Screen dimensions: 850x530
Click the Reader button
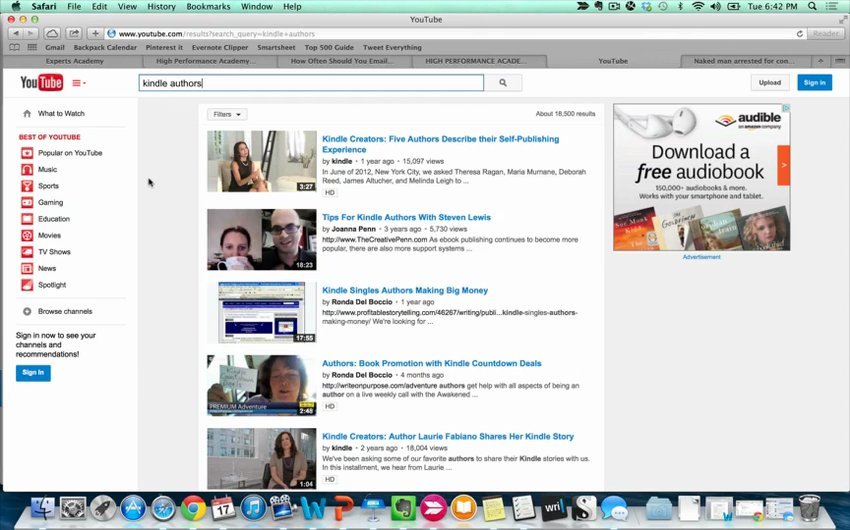(x=825, y=34)
